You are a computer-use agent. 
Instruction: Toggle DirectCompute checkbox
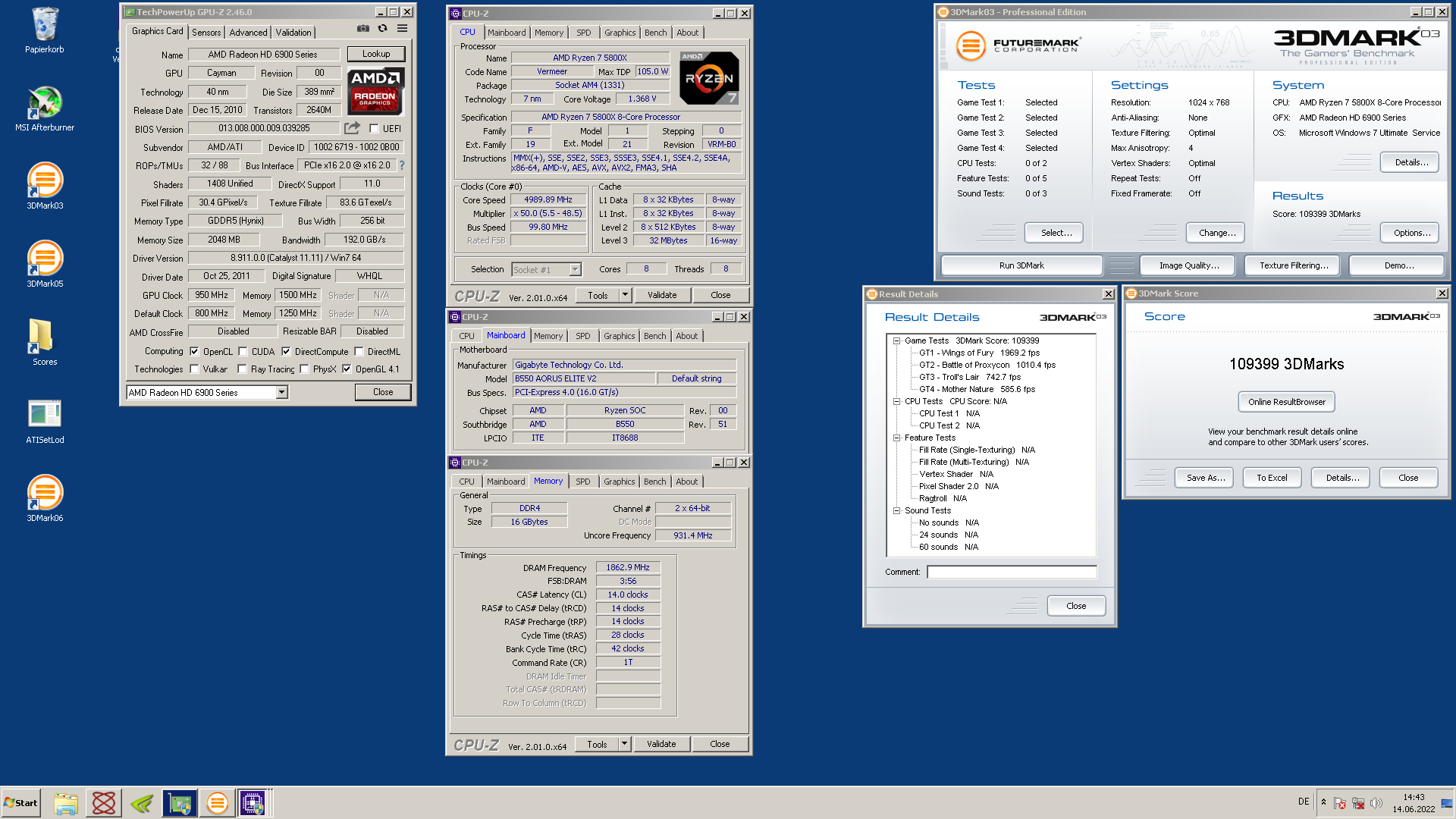pyautogui.click(x=286, y=351)
